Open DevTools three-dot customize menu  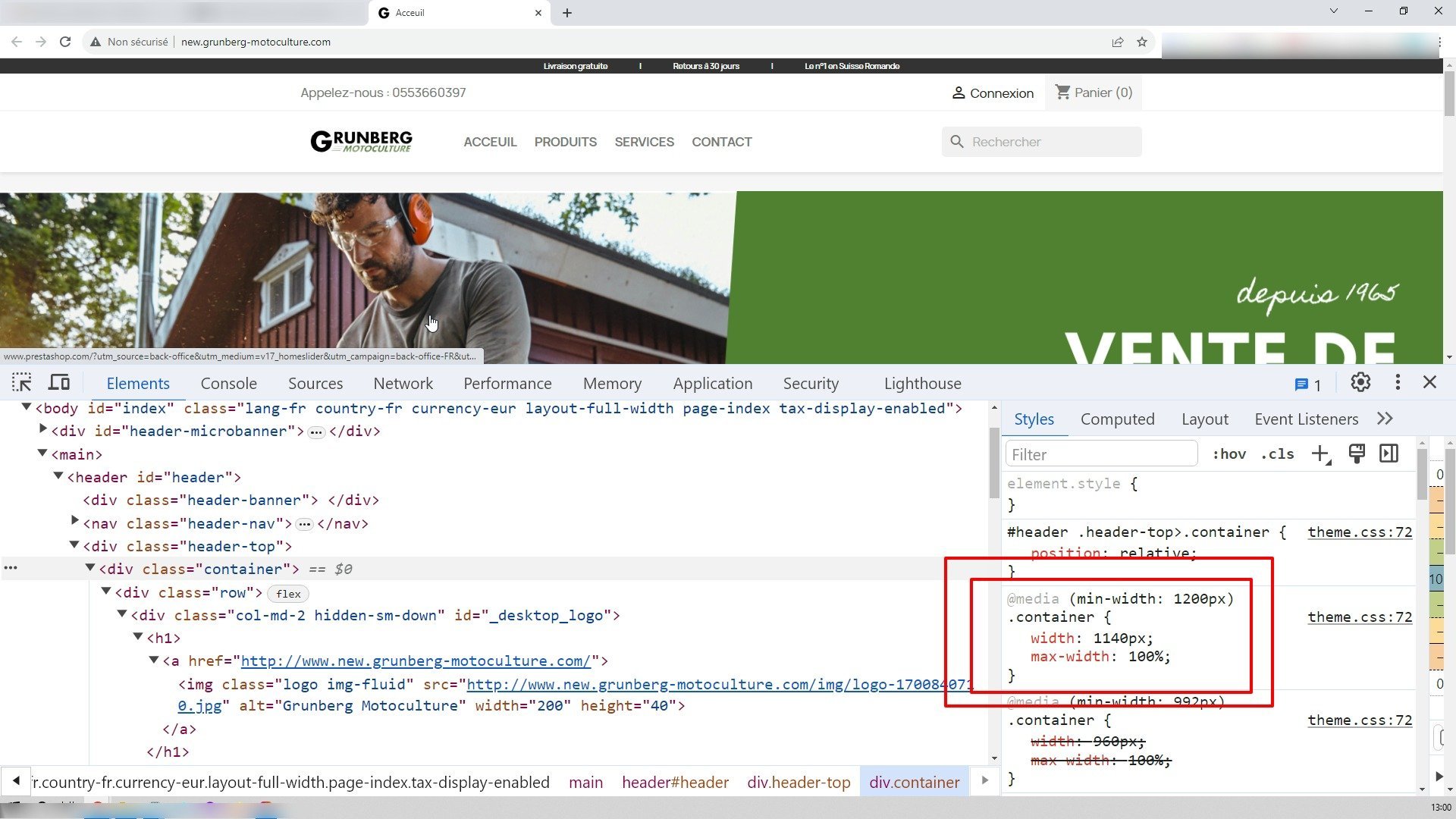tap(1398, 382)
